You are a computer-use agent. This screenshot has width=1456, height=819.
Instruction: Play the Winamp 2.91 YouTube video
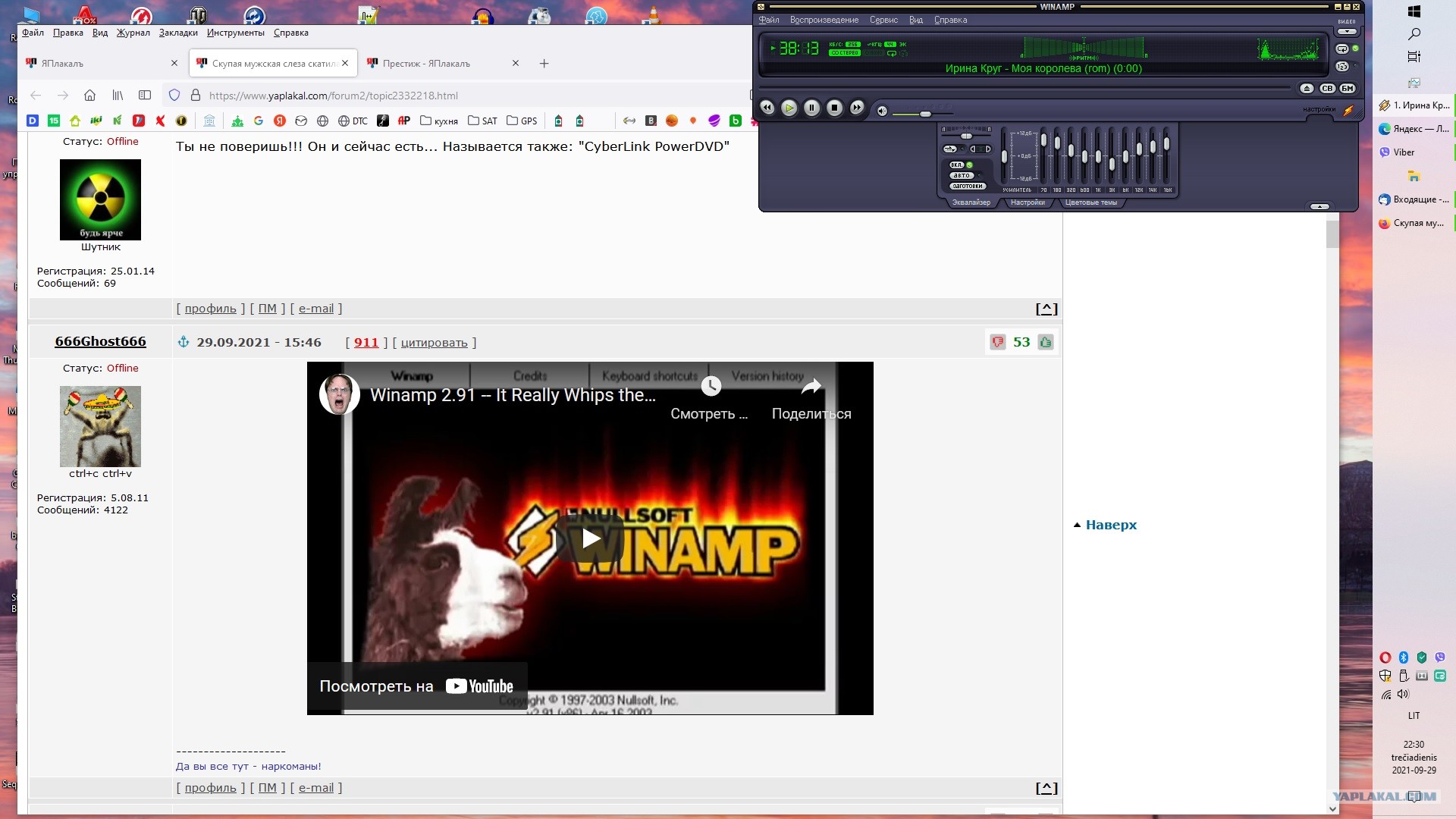click(x=590, y=538)
